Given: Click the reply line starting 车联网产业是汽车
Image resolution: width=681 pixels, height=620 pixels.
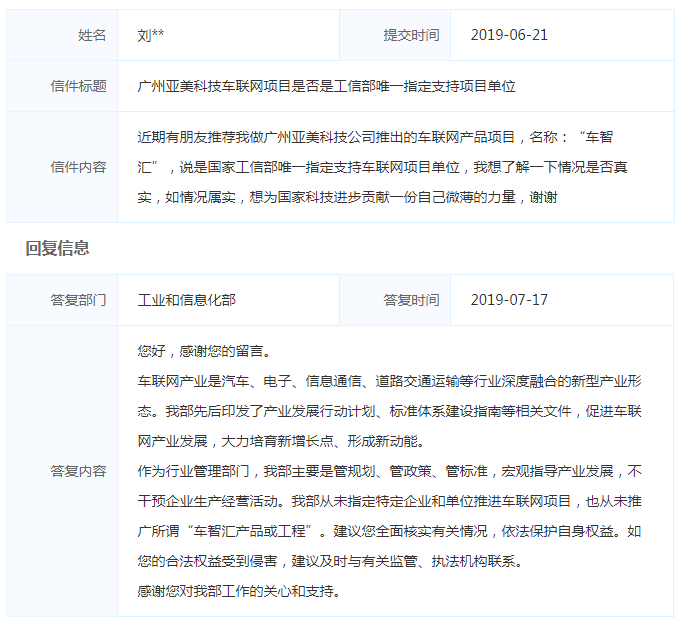Looking at the screenshot, I should [389, 381].
